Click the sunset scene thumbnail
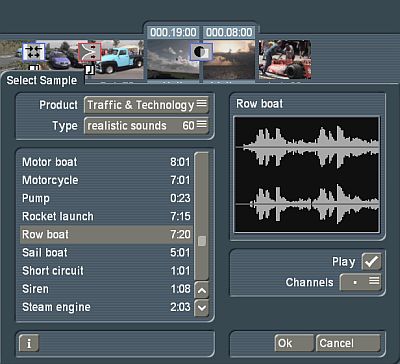 [x=229, y=60]
